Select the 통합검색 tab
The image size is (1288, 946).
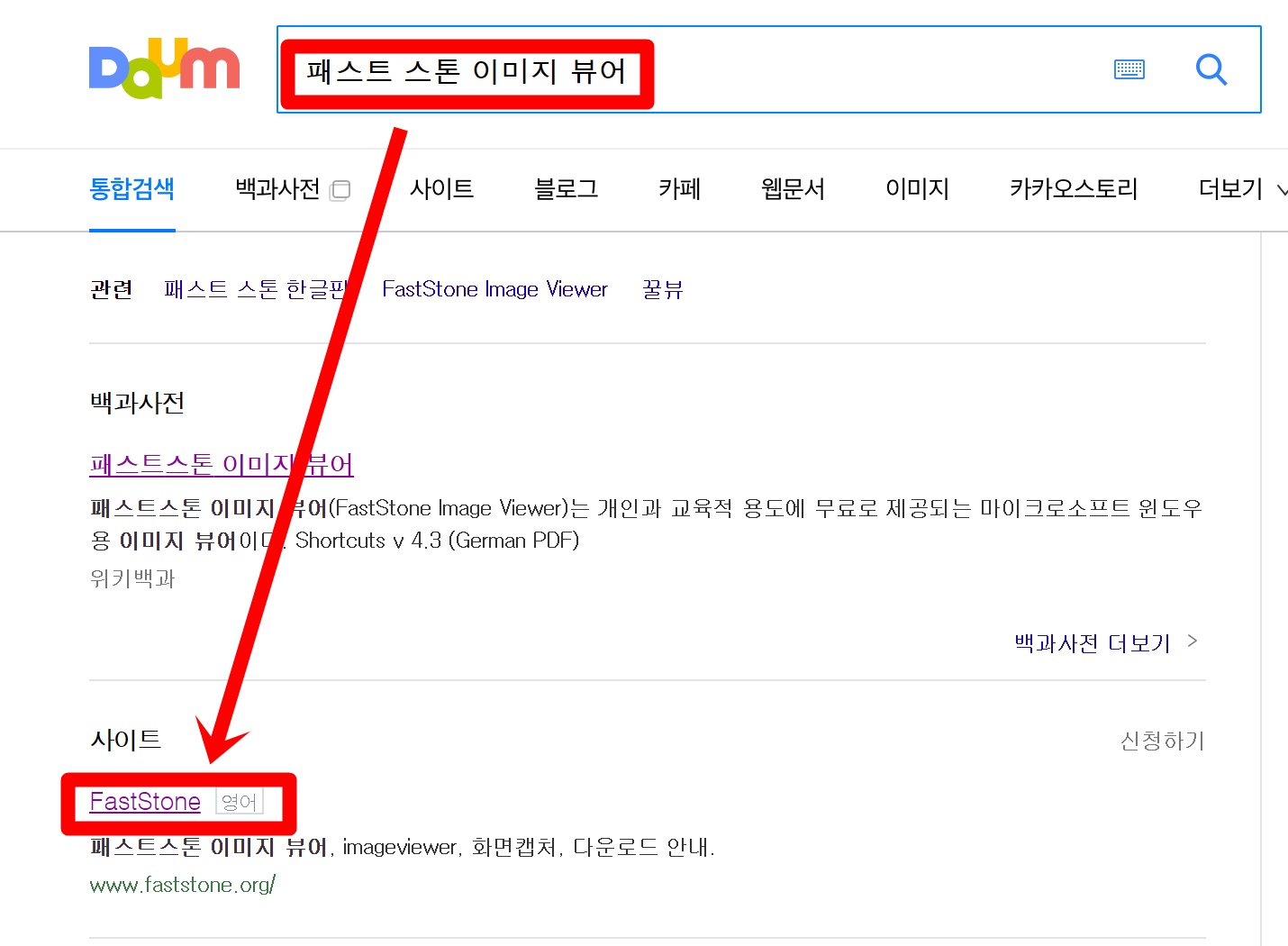132,189
